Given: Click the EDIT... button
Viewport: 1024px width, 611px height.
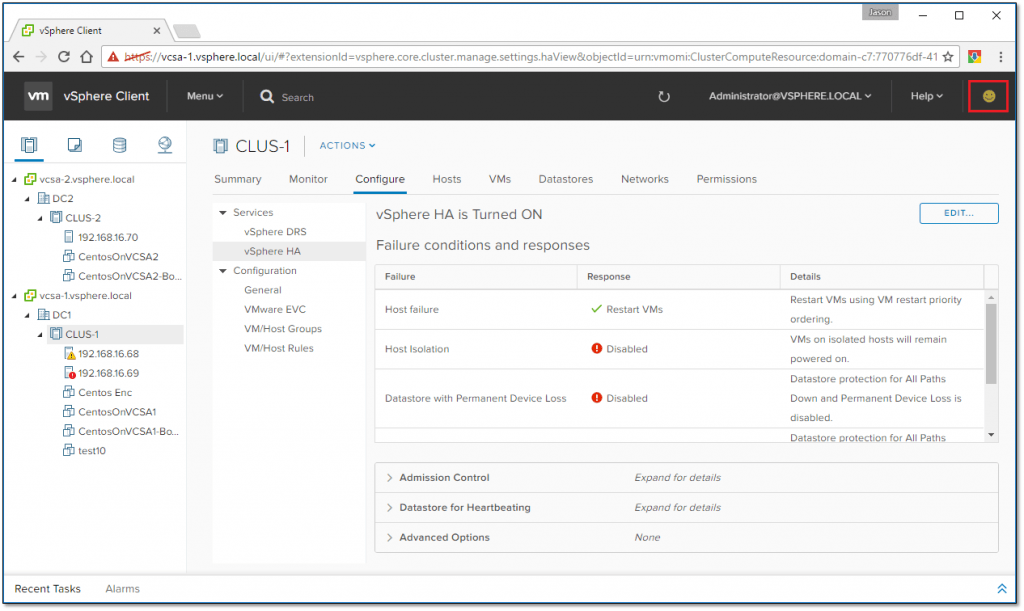Looking at the screenshot, I should point(959,213).
